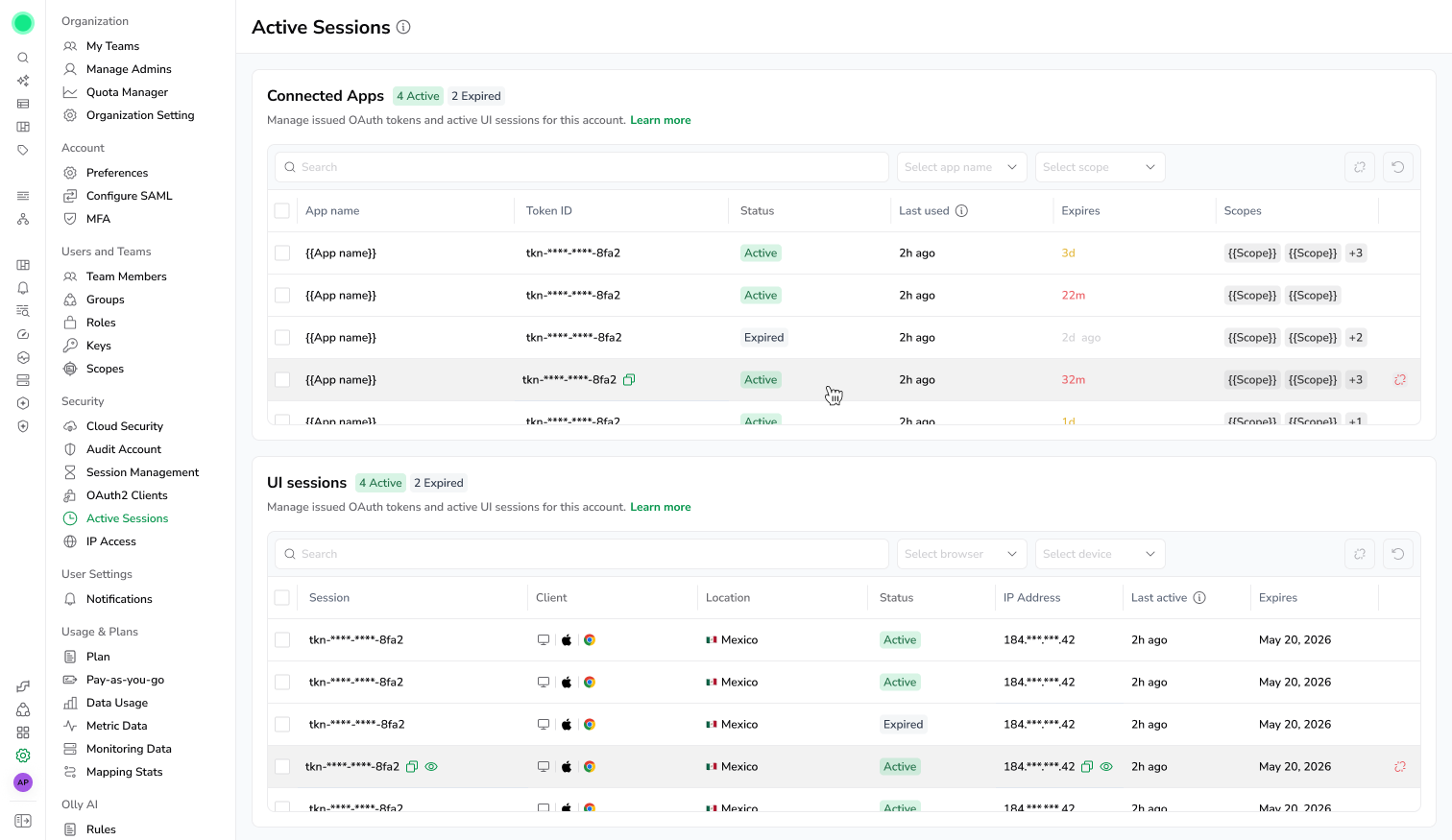Click the info icon beside Active Sessions title

tap(403, 27)
